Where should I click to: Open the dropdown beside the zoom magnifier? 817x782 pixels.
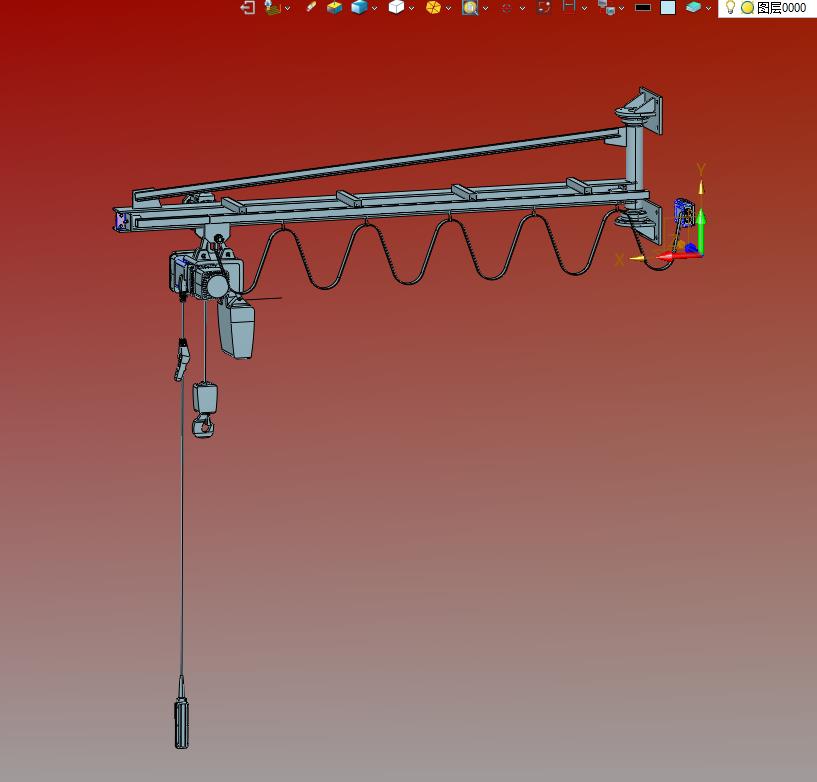pyautogui.click(x=485, y=8)
